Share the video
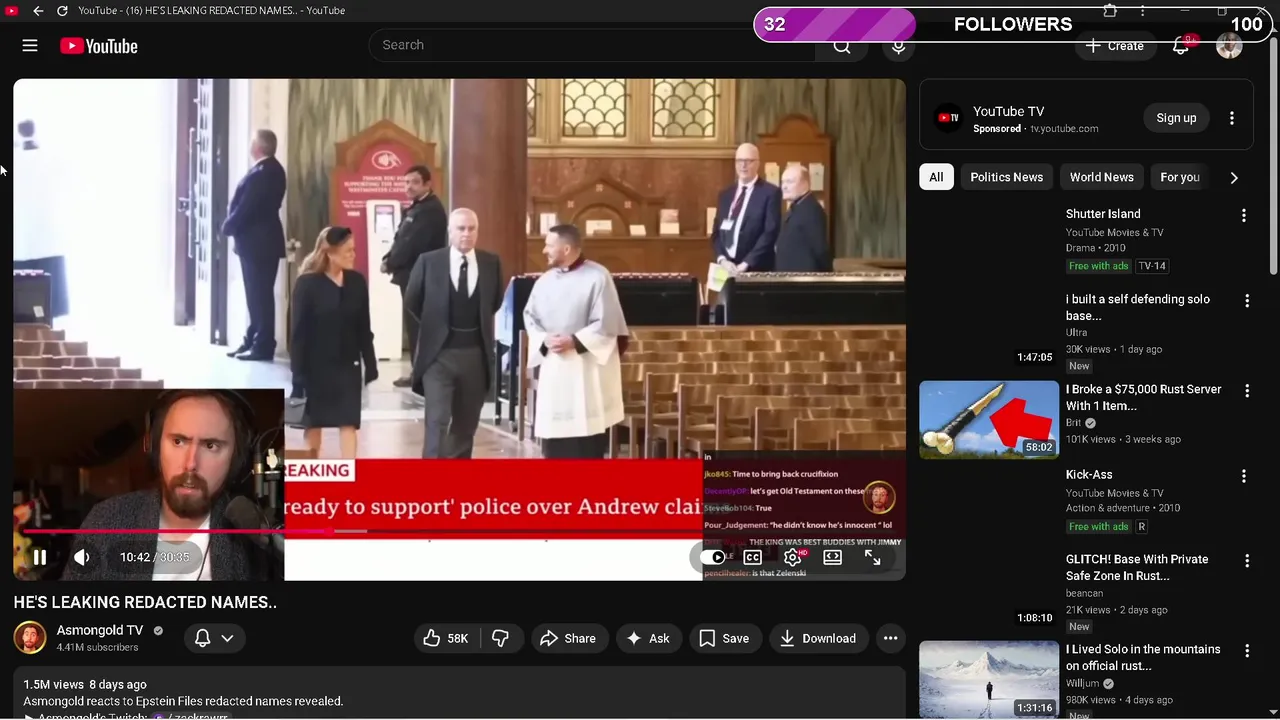1280x720 pixels. (568, 638)
